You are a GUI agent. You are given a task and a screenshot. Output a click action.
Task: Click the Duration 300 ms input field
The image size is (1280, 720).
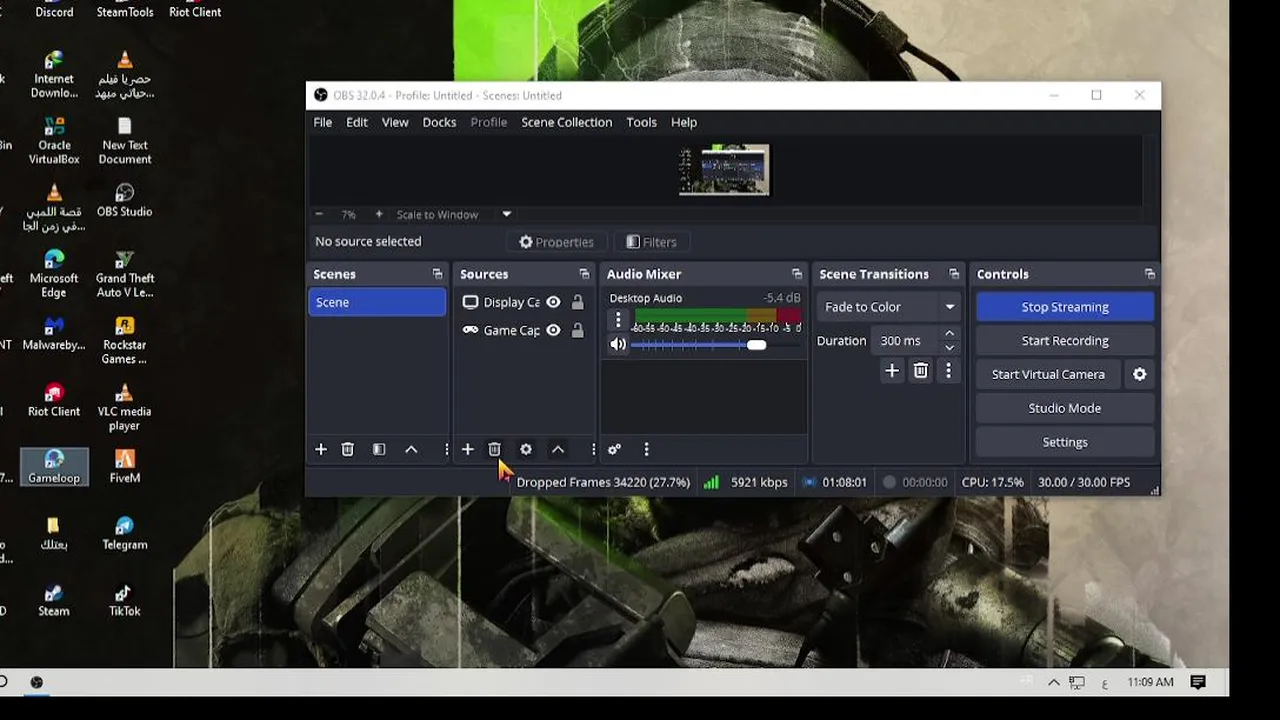click(906, 341)
